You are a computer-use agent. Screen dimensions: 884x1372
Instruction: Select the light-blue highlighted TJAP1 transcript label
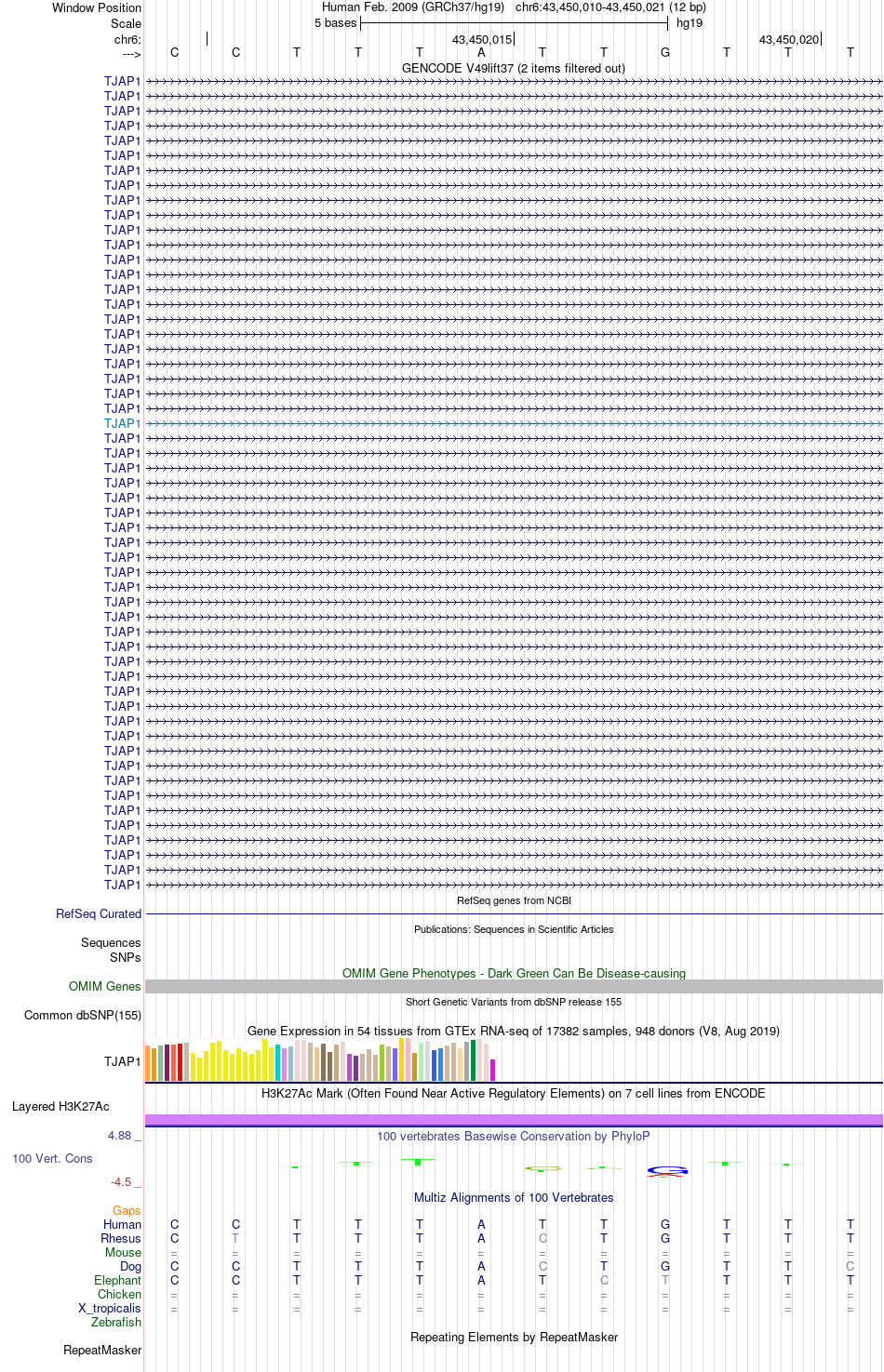(123, 423)
